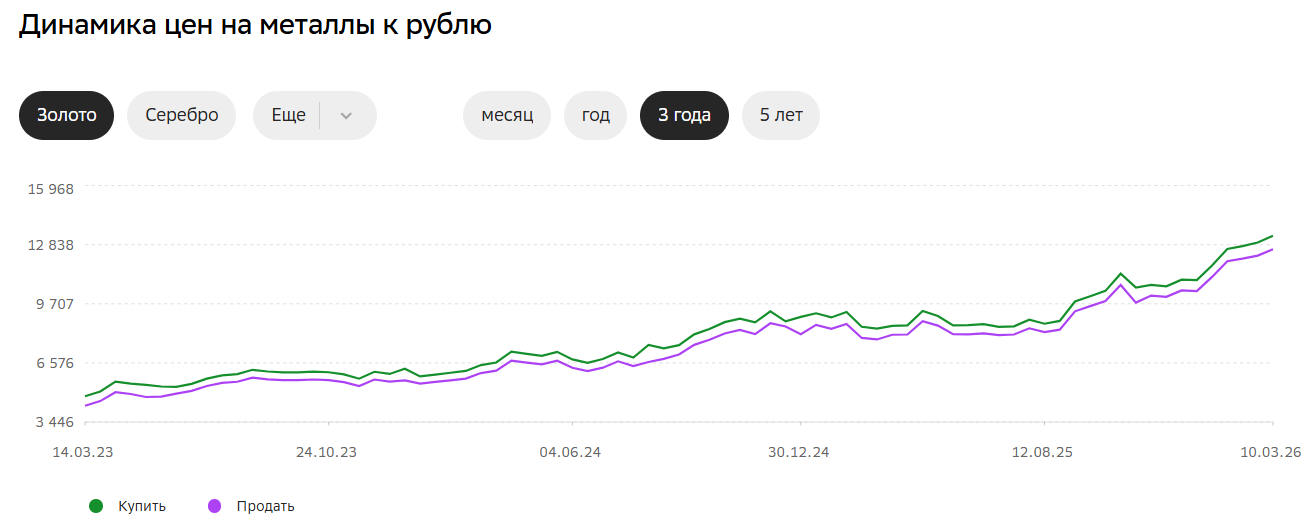Screen dimensions: 1316x531
Task: Click the 24.10.23 axis date label
Action: point(326,453)
